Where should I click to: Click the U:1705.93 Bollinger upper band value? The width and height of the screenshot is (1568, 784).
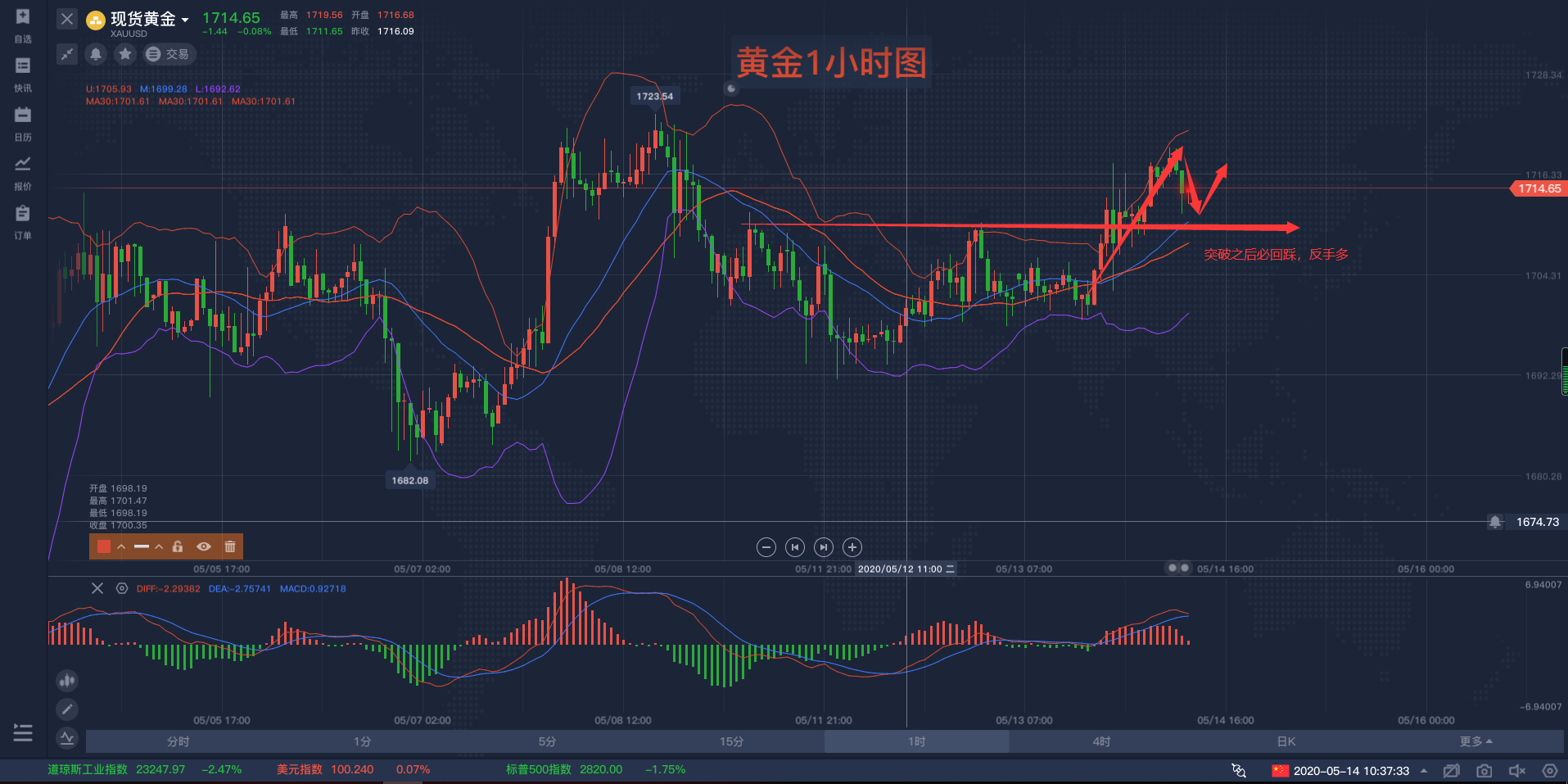point(108,89)
